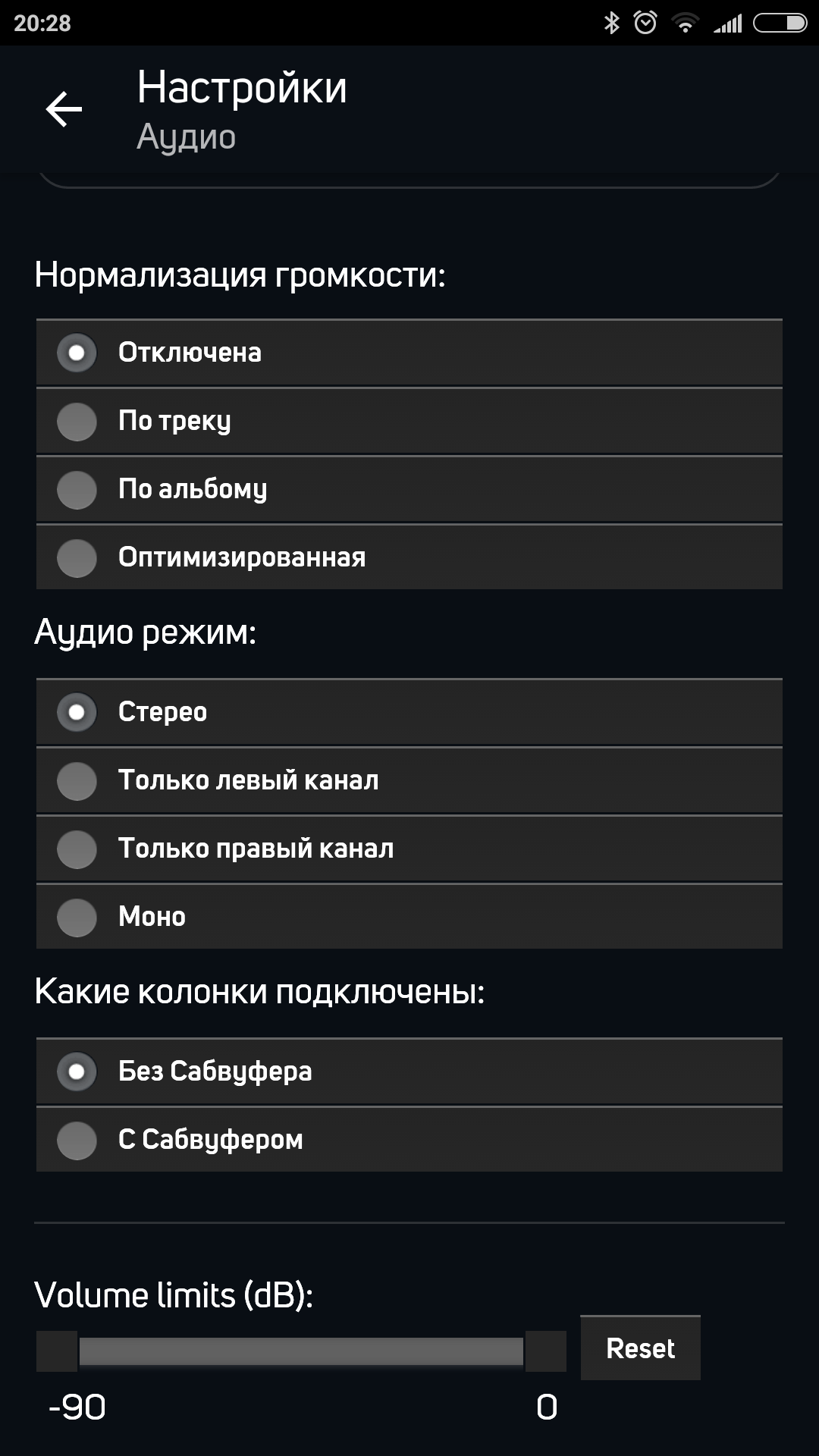Tap the Bluetooth status icon
This screenshot has width=819, height=1456.
611,24
